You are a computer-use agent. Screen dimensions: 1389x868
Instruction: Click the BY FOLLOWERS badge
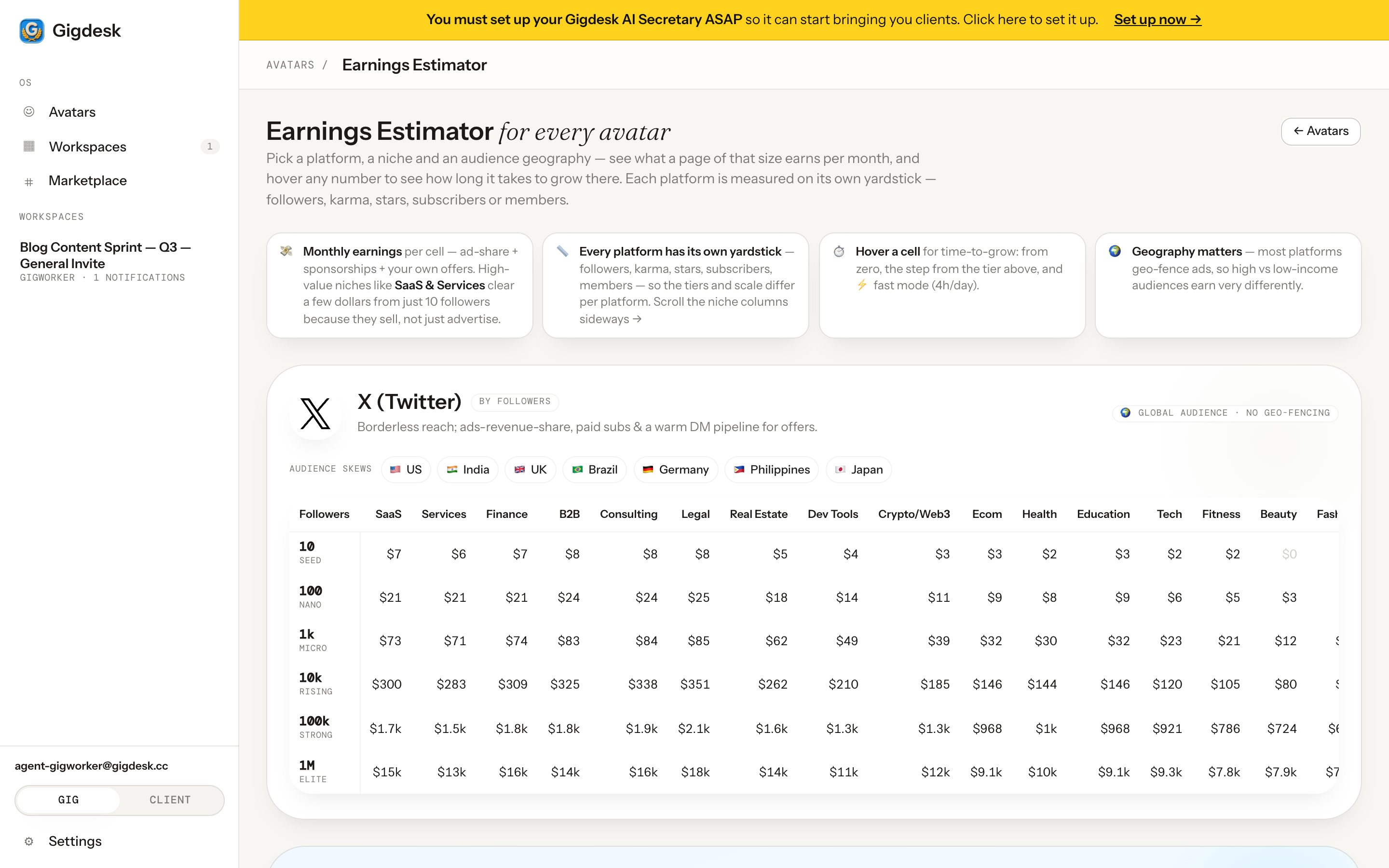point(515,401)
